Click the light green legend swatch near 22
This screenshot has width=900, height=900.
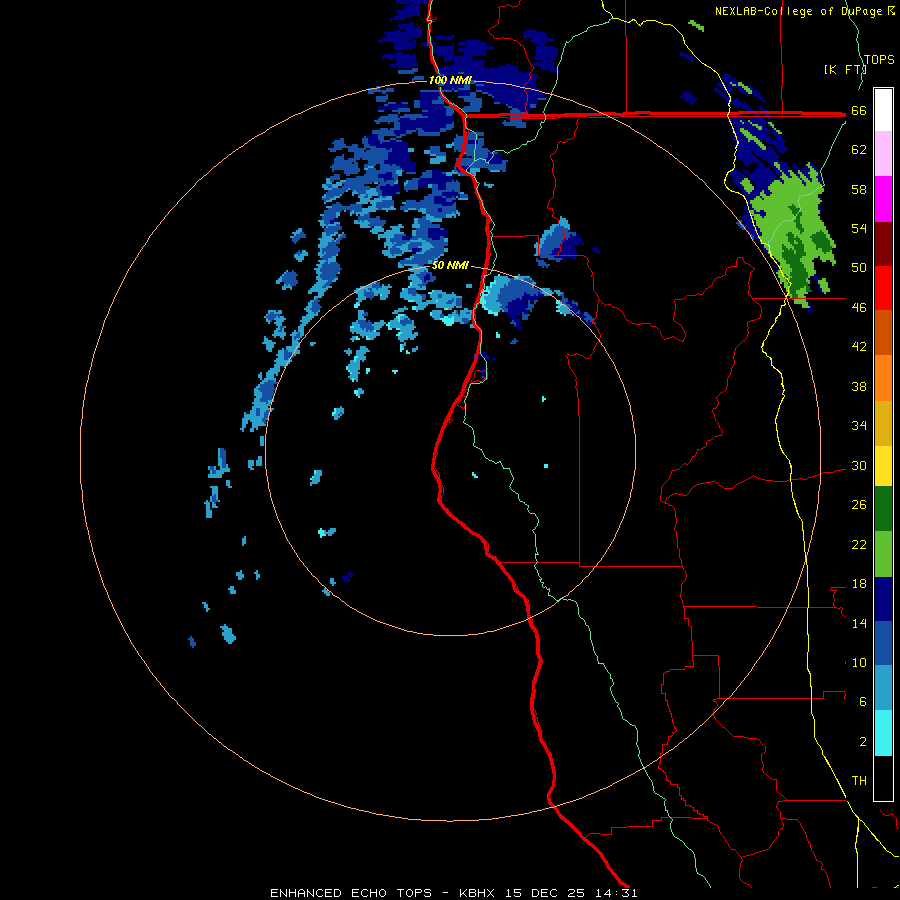click(883, 553)
